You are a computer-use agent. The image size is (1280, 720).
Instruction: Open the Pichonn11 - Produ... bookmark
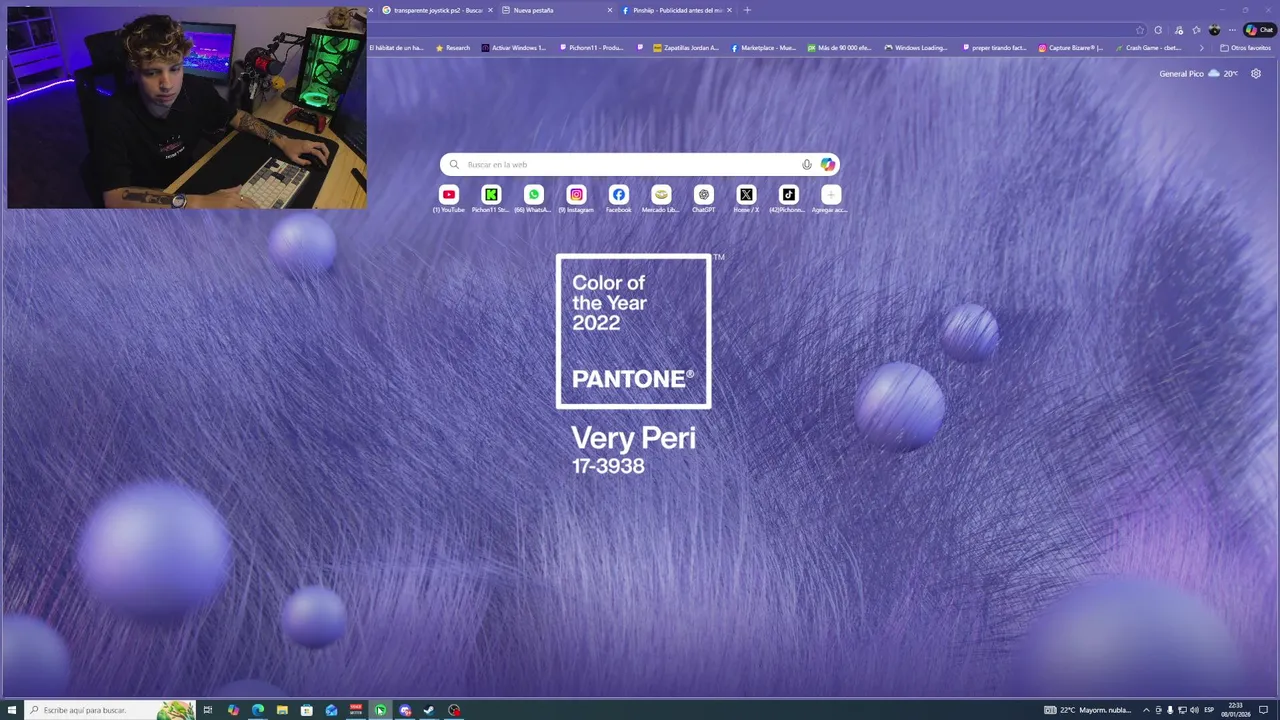(592, 48)
